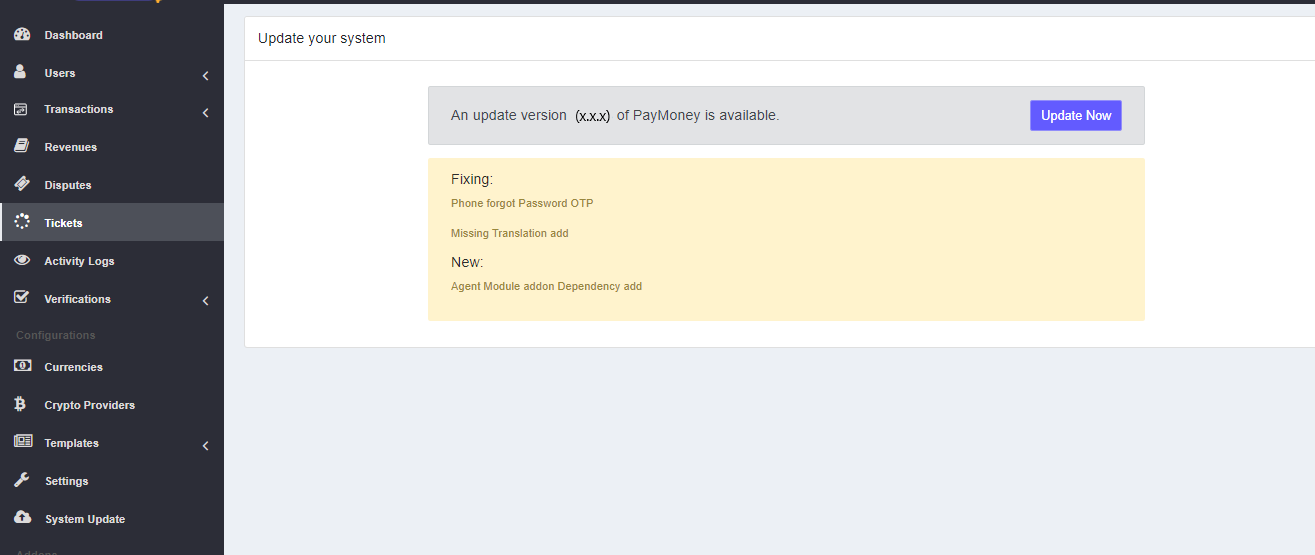Open the Templates menu item
The image size is (1315, 555).
tap(71, 443)
